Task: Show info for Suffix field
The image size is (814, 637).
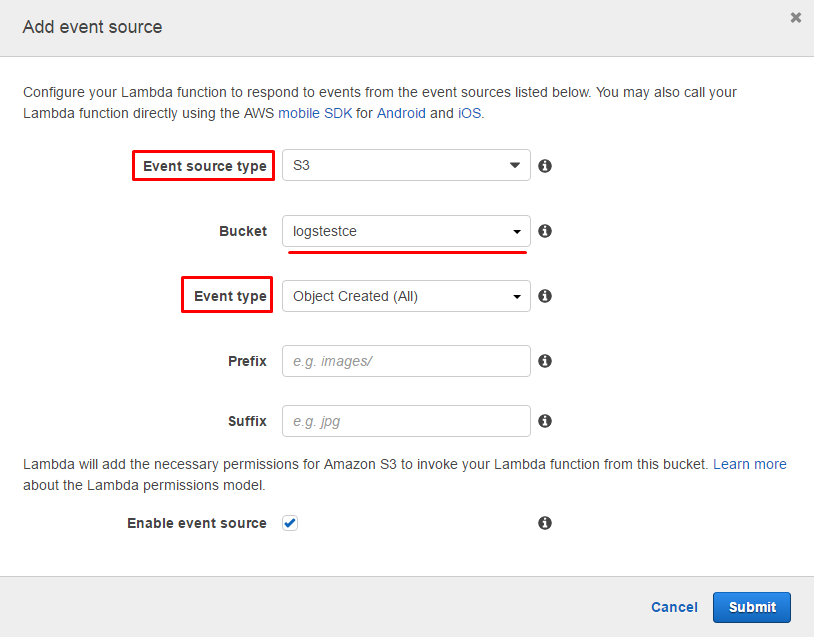Action: tap(545, 421)
